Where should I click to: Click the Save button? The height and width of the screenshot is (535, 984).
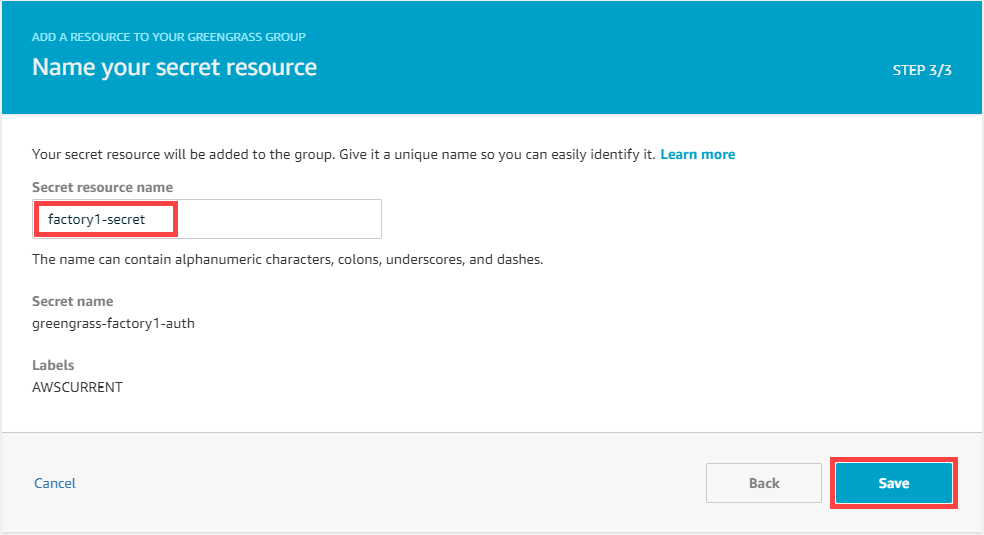(x=893, y=483)
